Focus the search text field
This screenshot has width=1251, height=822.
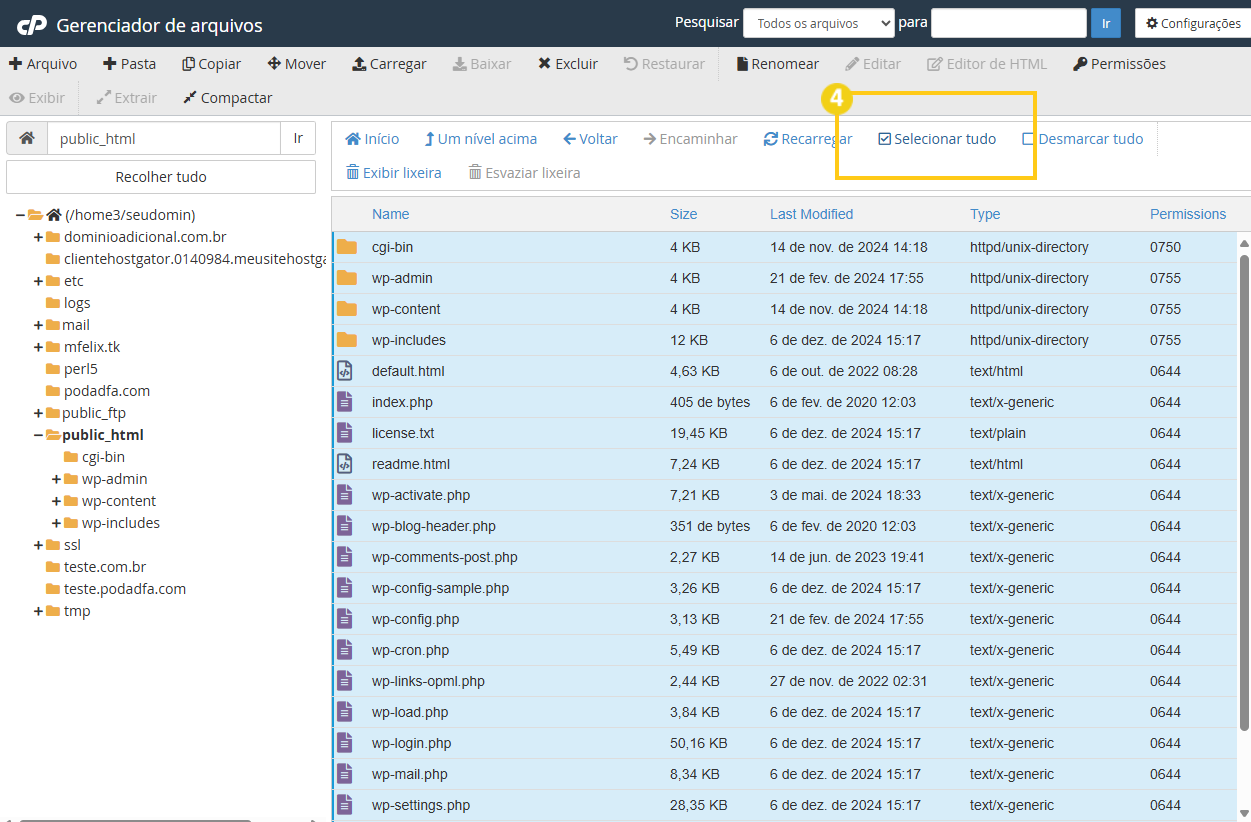[x=1009, y=23]
